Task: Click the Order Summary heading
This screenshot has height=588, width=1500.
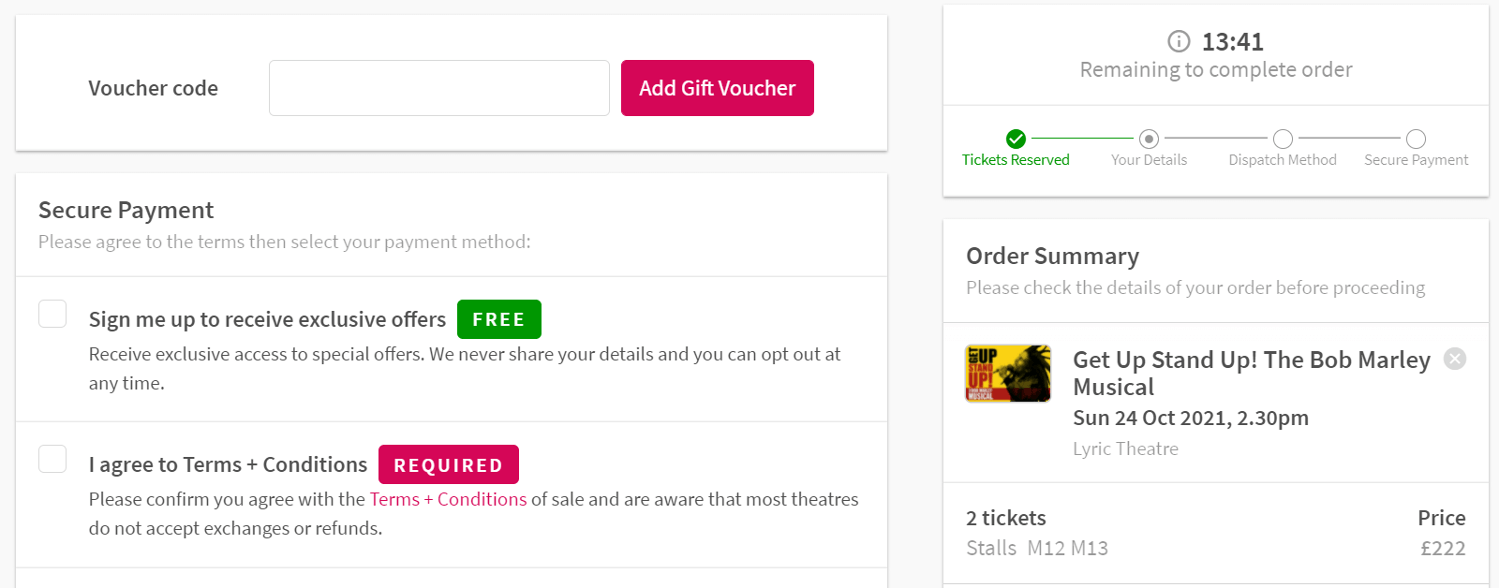Action: point(1052,256)
